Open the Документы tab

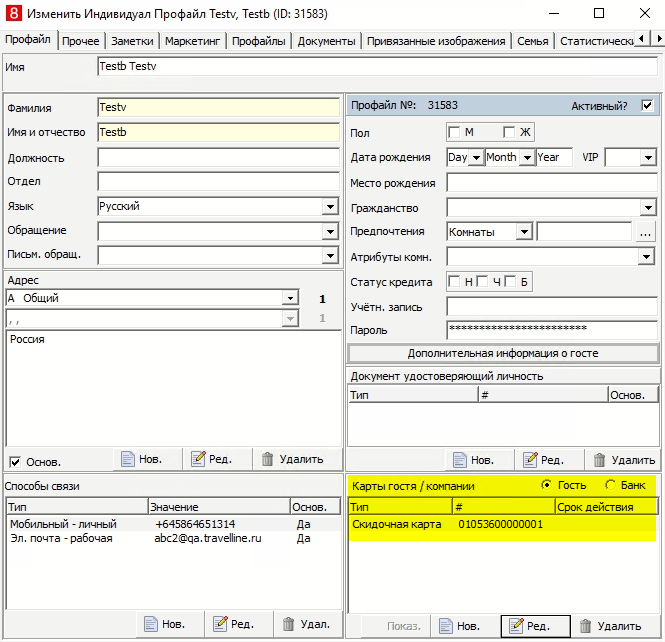point(326,41)
